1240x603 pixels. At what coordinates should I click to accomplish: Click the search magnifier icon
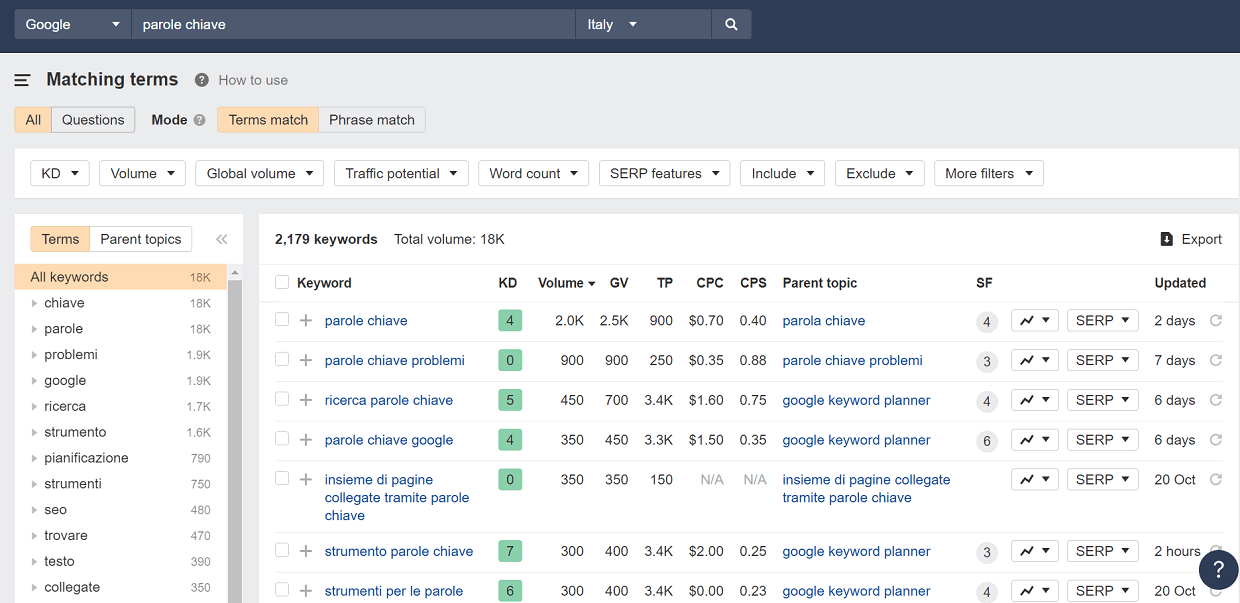coord(731,24)
